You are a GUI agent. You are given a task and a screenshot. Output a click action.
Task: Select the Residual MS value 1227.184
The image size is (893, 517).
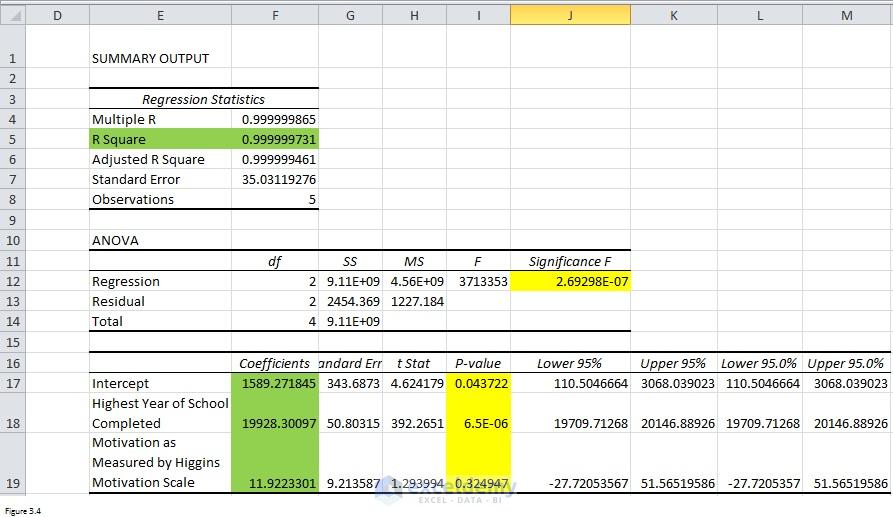415,301
